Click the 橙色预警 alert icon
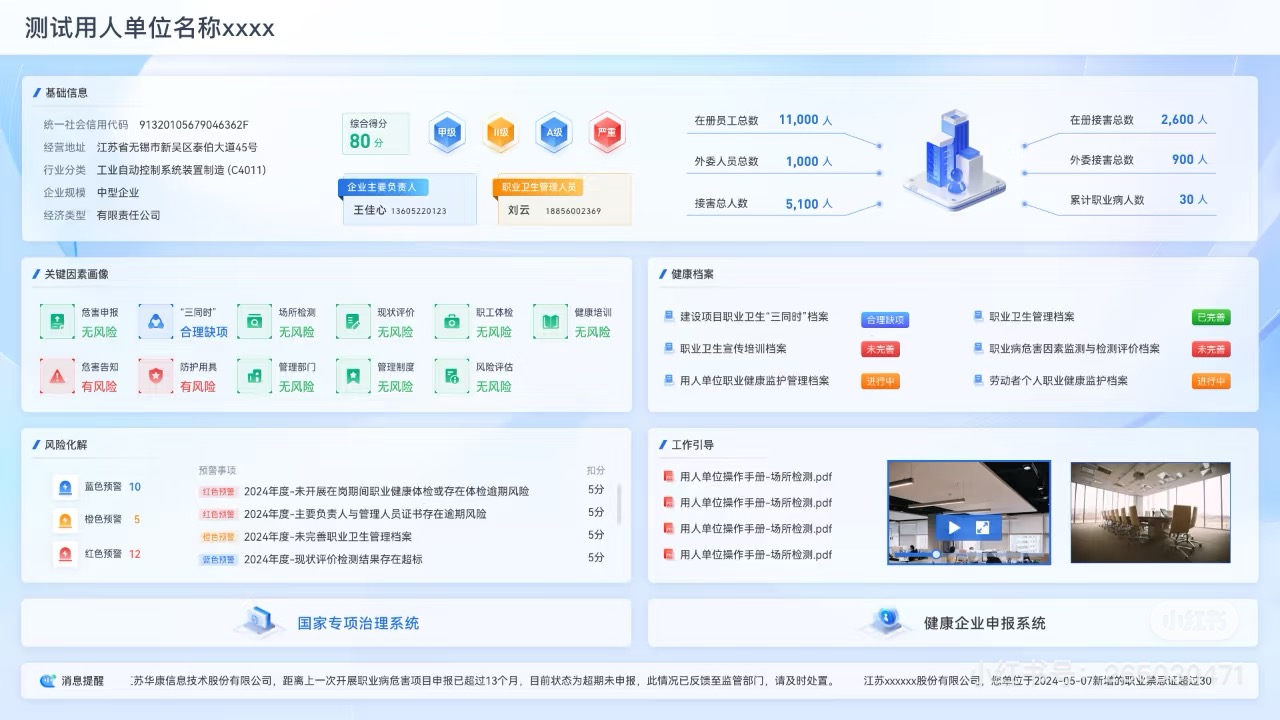Image resolution: width=1280 pixels, height=720 pixels. 65,520
